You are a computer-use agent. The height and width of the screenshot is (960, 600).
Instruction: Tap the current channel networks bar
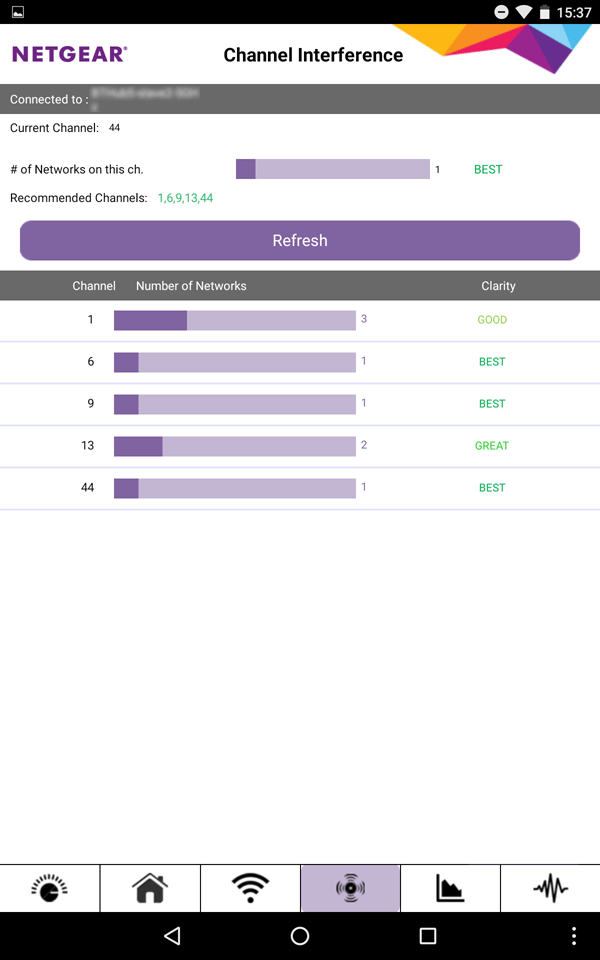(332, 169)
